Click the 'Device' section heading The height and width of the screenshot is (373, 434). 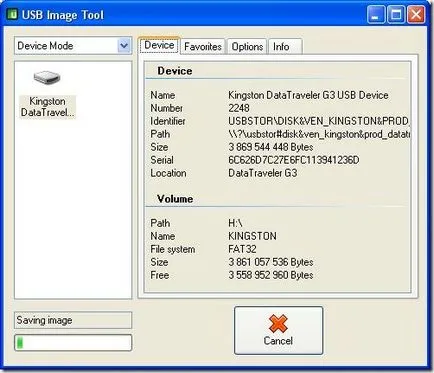click(175, 71)
